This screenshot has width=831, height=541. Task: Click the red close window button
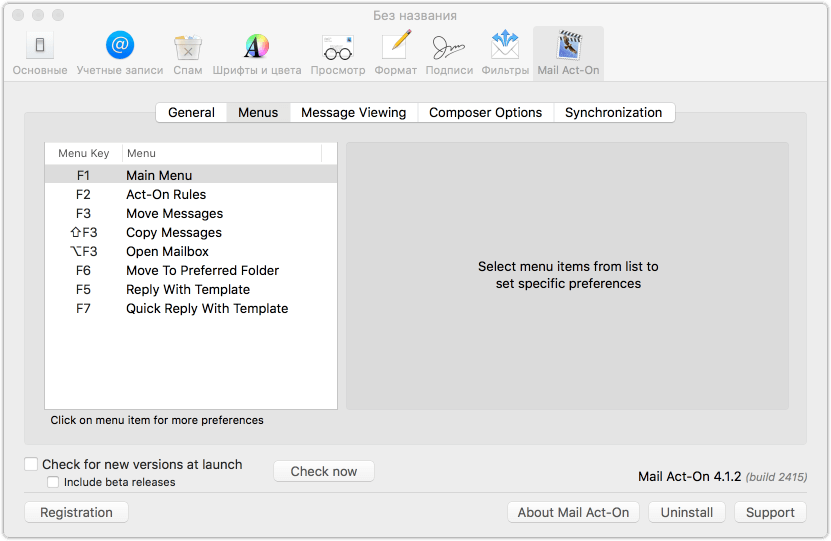[x=18, y=15]
